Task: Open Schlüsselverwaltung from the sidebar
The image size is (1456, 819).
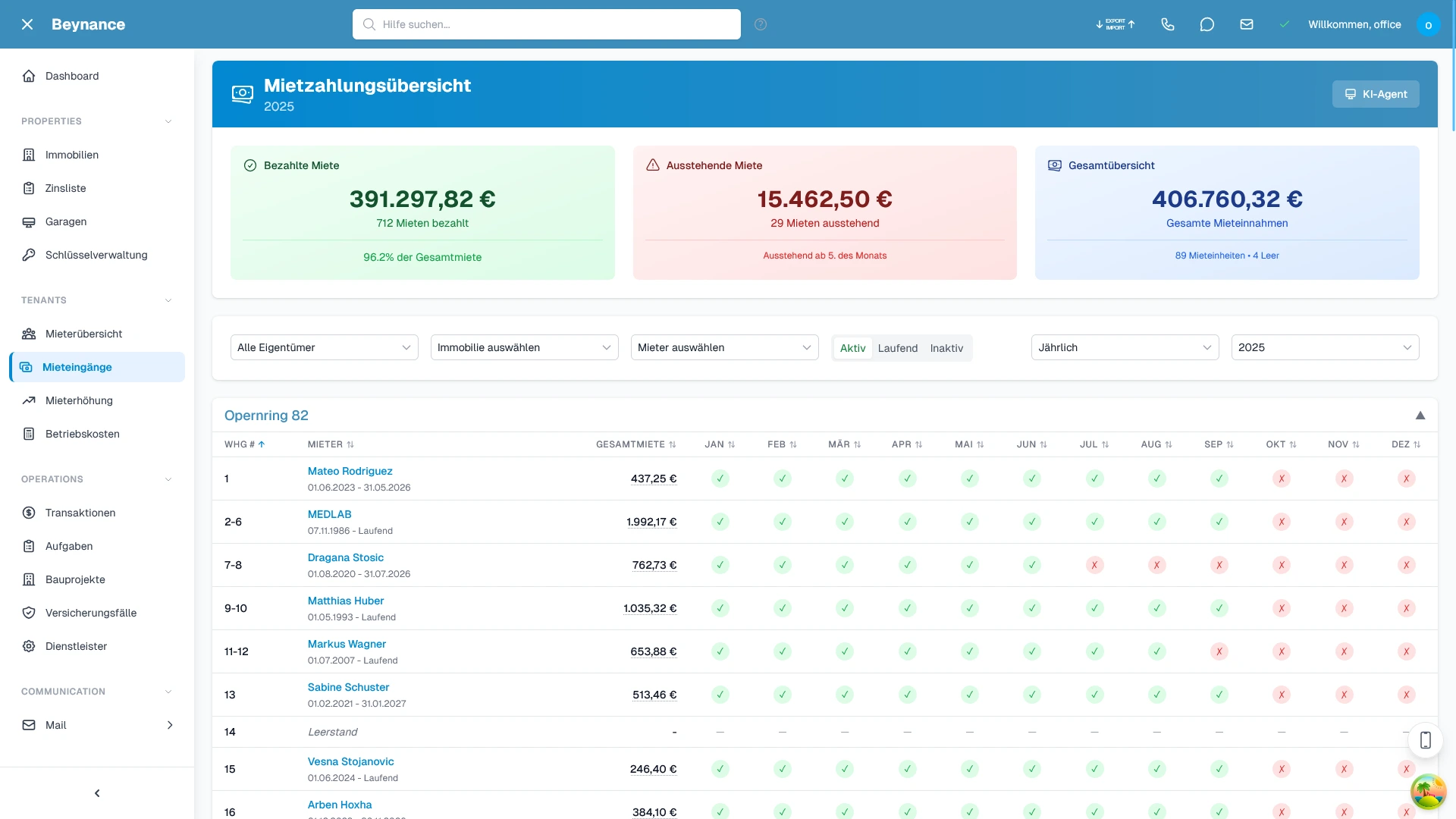Action: point(95,255)
